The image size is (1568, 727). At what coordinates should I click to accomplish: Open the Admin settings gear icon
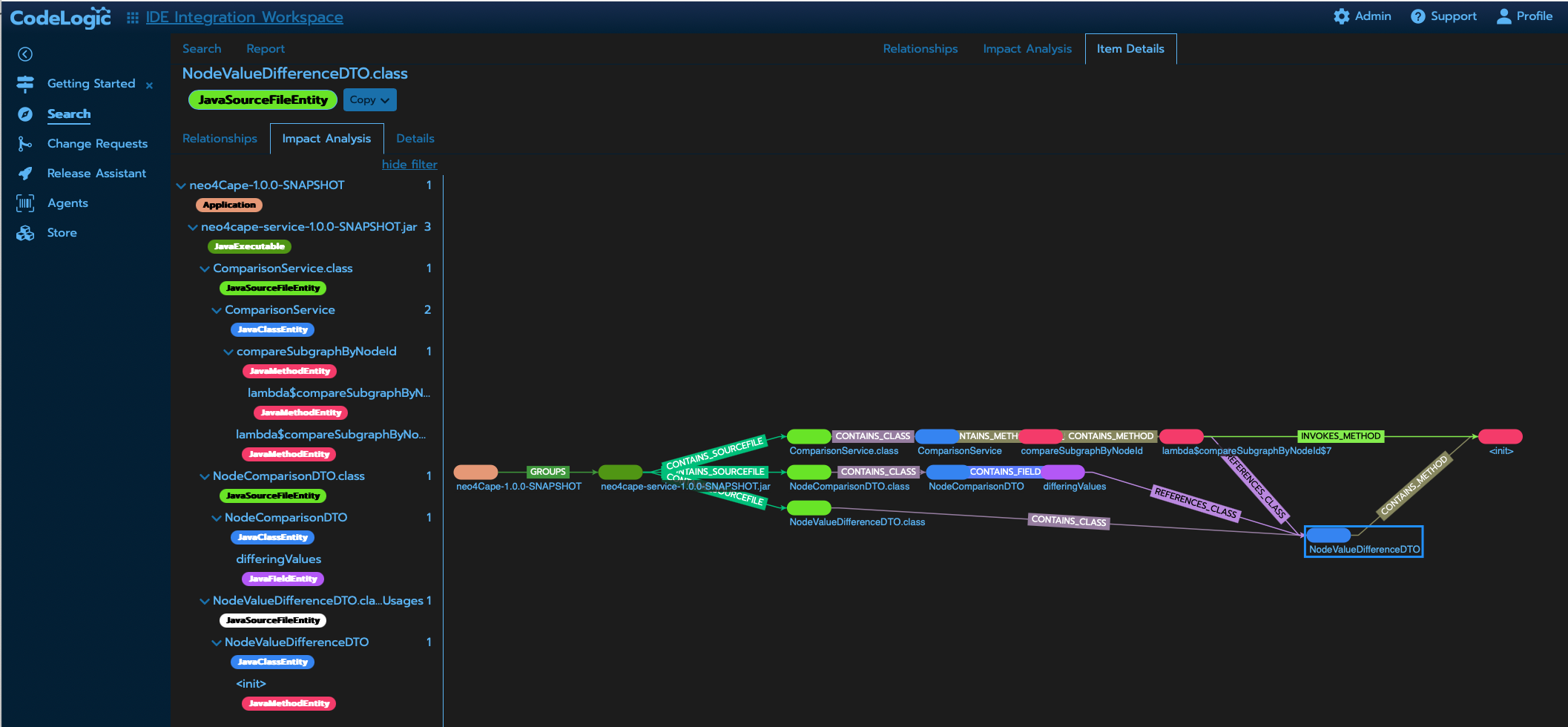(1341, 16)
